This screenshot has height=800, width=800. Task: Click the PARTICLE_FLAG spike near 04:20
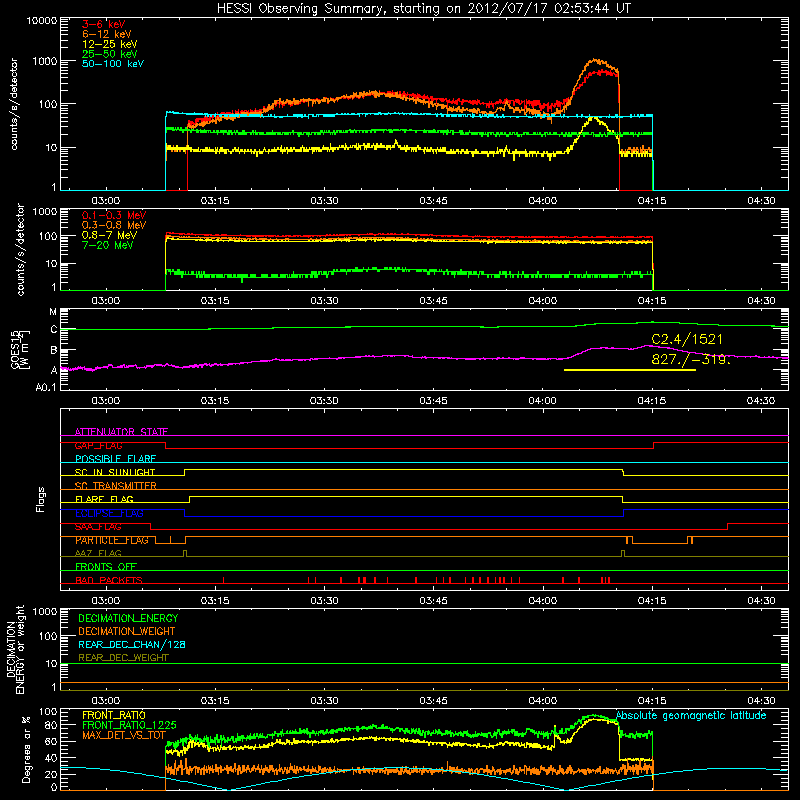[x=690, y=540]
